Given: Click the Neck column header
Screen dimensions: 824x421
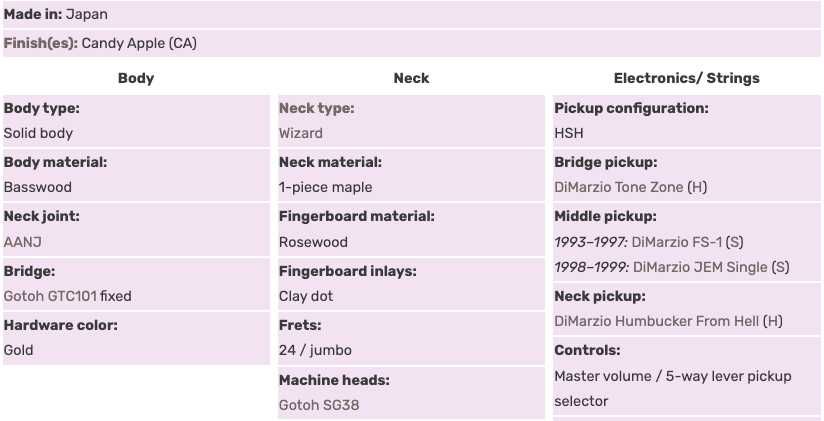Looking at the screenshot, I should 411,78.
